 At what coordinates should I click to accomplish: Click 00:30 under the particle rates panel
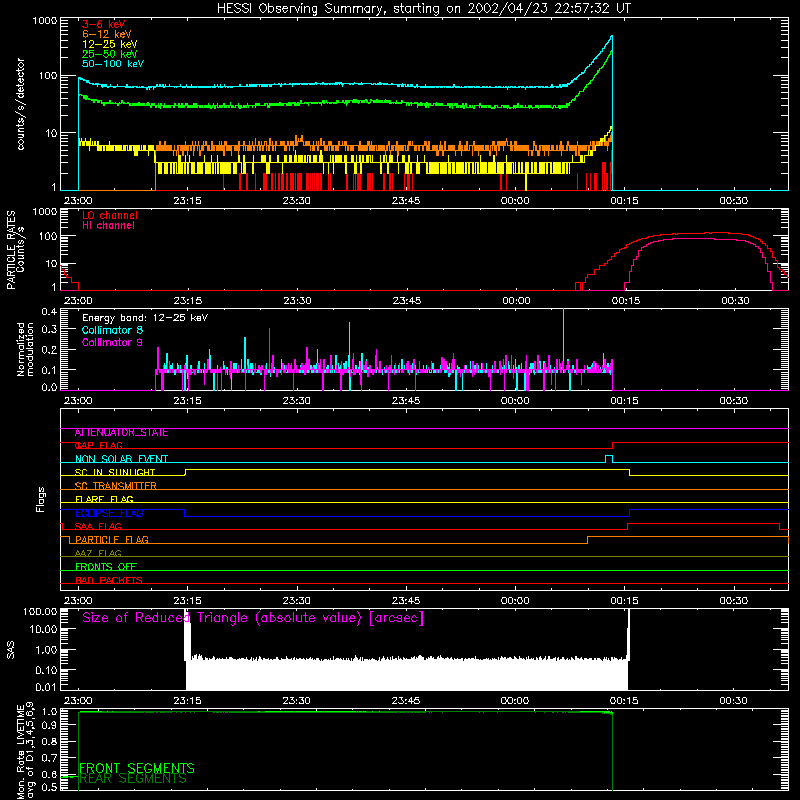735,301
